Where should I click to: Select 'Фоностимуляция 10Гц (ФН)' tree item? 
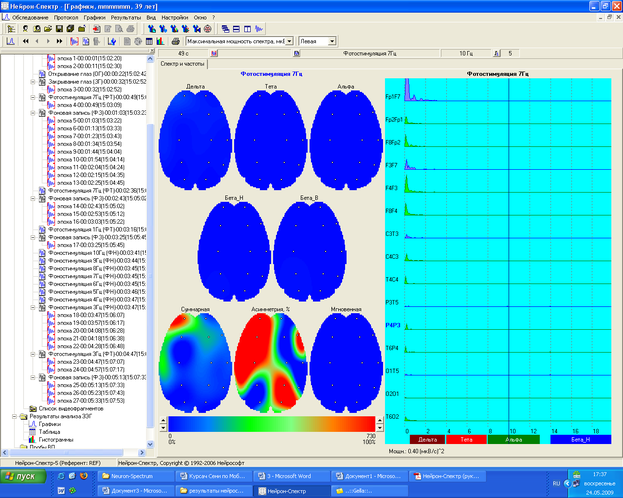pos(97,253)
